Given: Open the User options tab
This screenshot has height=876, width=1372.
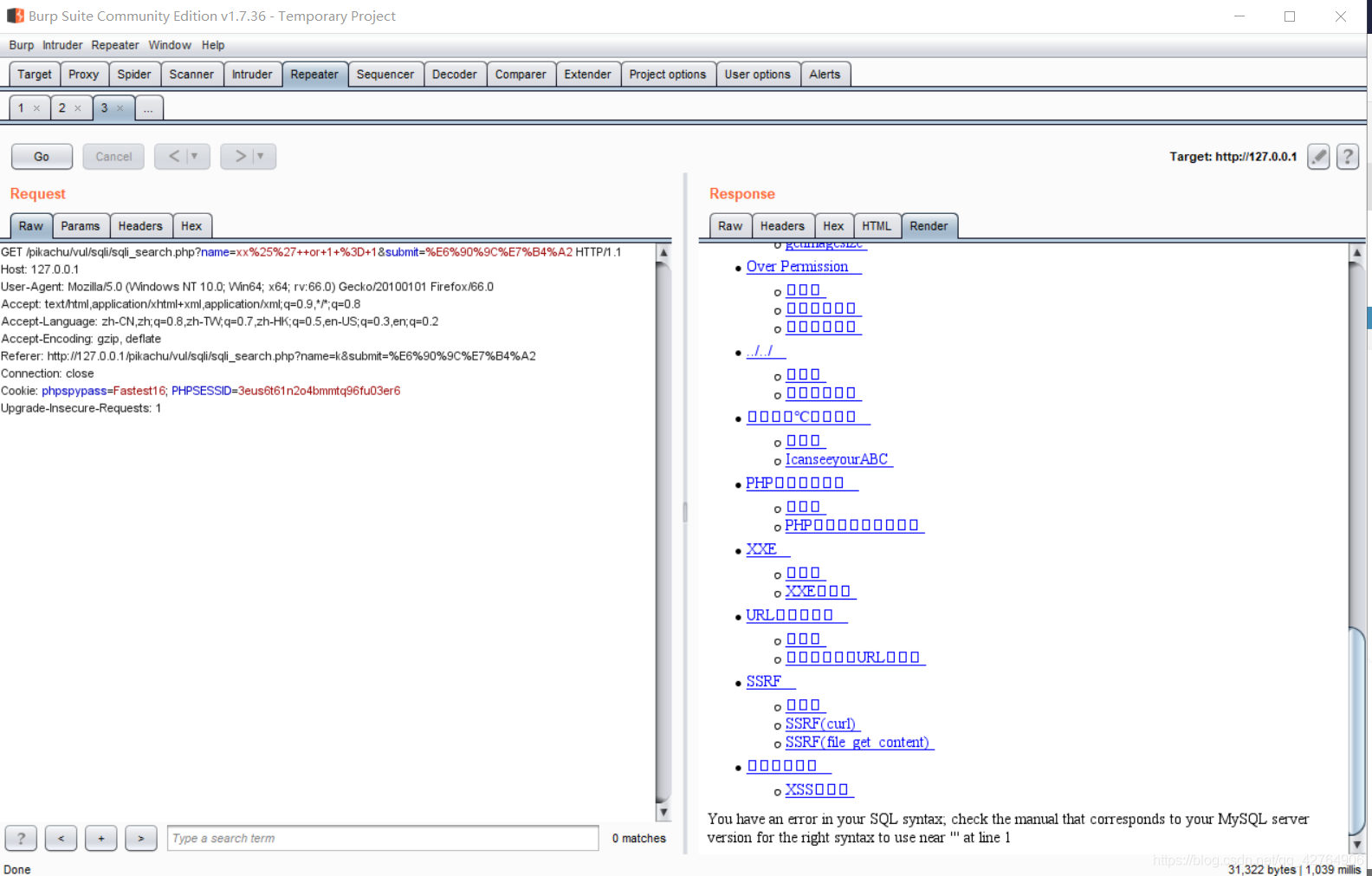Looking at the screenshot, I should coord(758,75).
